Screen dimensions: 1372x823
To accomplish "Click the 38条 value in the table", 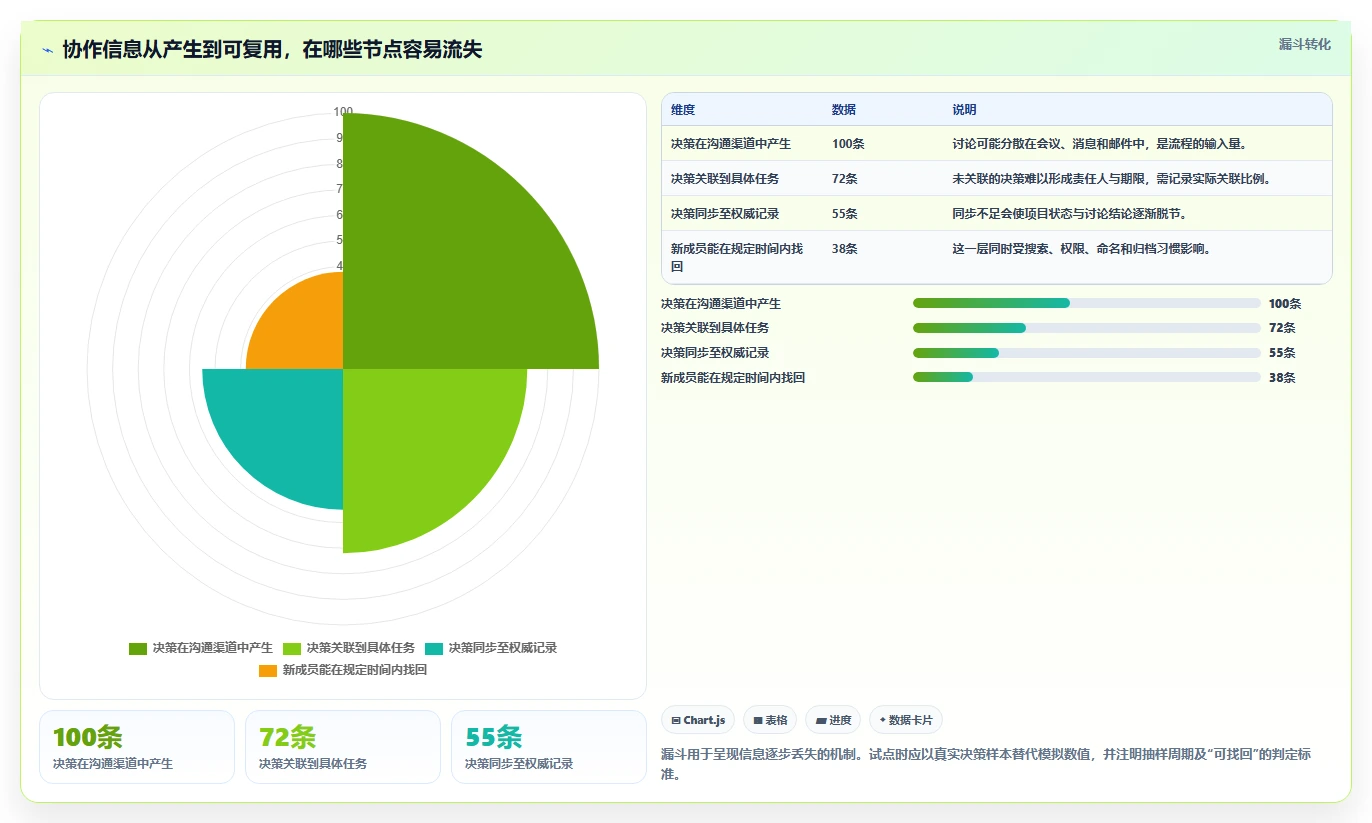I will point(845,249).
